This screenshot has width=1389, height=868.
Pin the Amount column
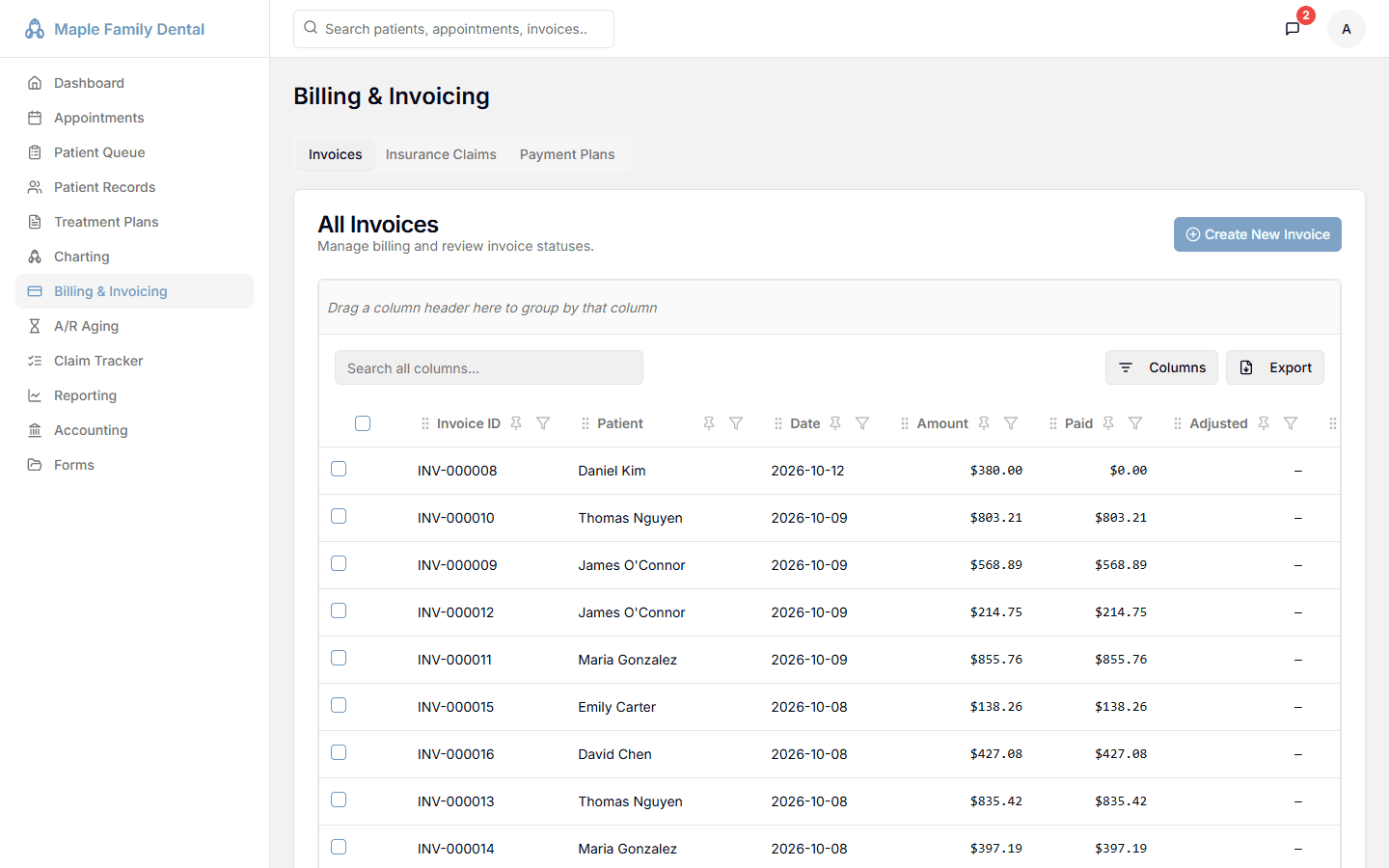(x=984, y=423)
